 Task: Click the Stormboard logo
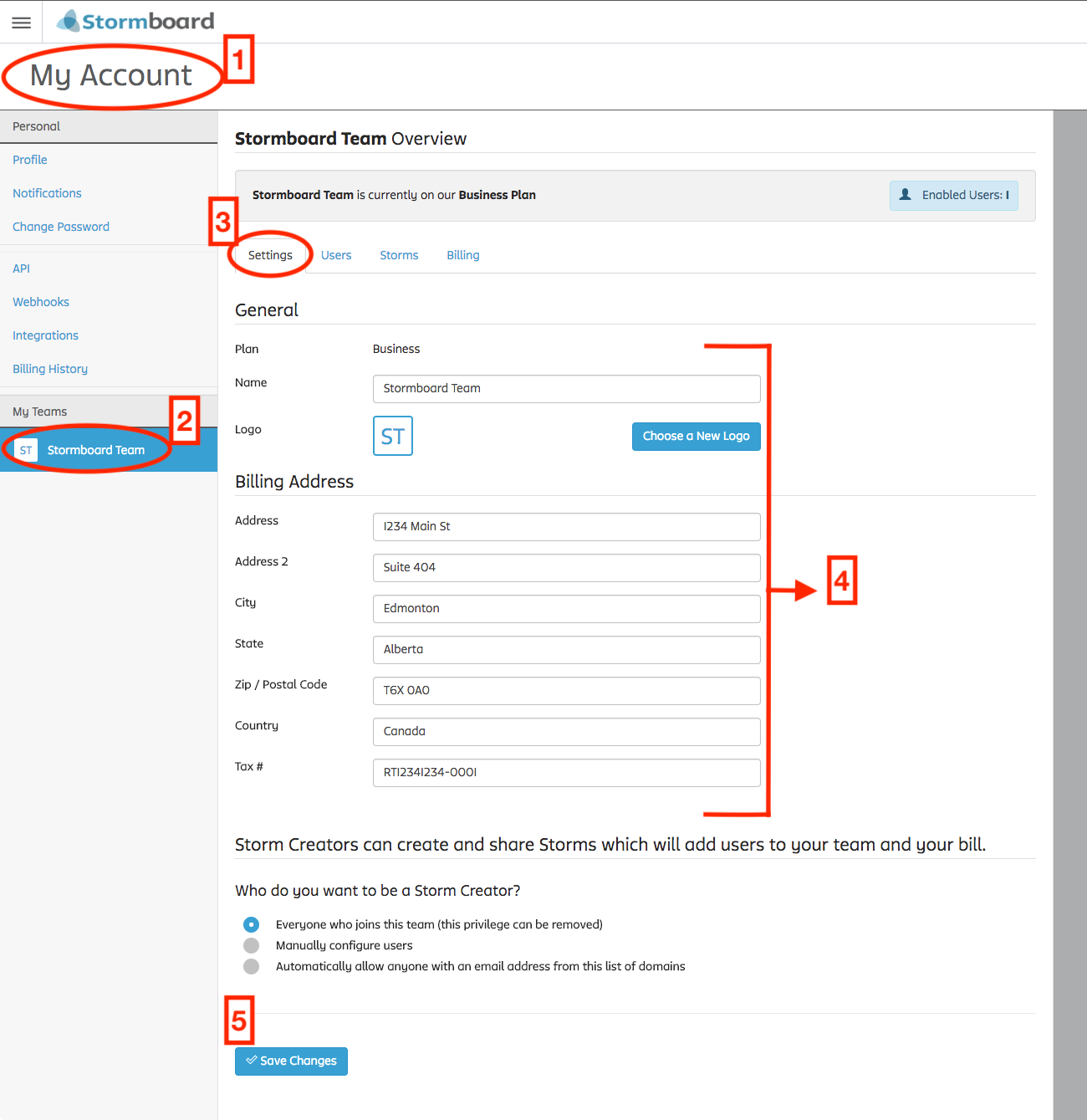[135, 21]
